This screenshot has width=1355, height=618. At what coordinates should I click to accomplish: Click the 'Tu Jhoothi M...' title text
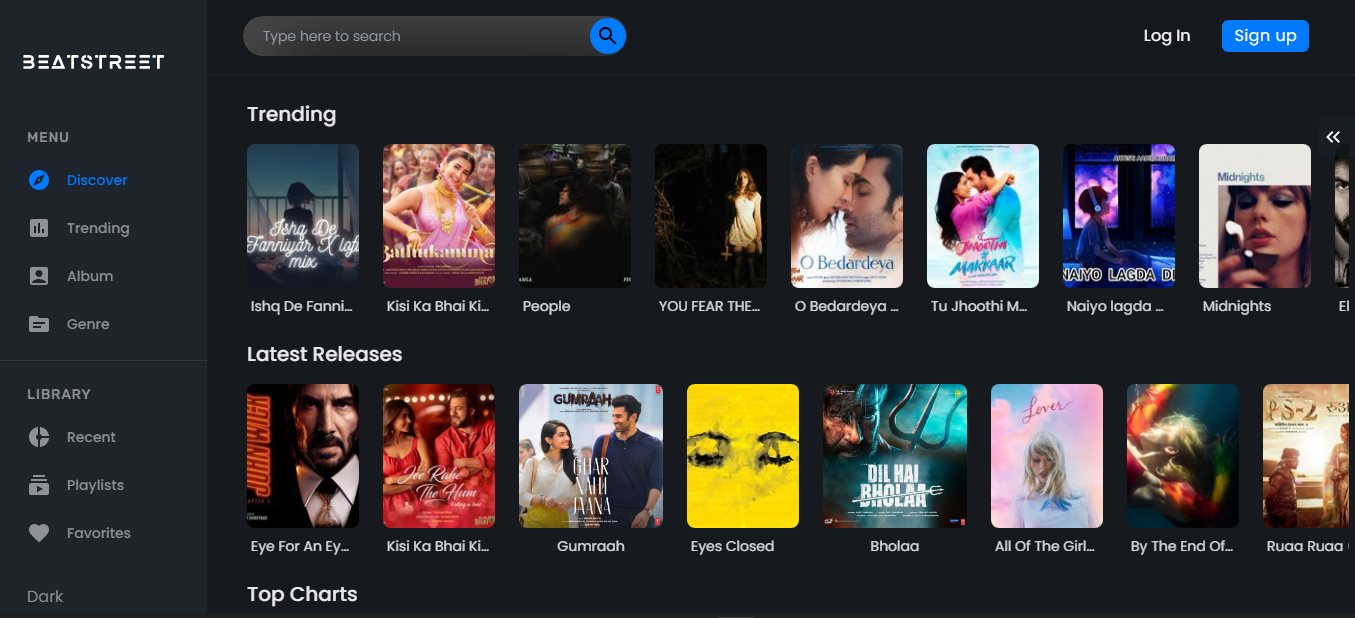pyautogui.click(x=979, y=306)
